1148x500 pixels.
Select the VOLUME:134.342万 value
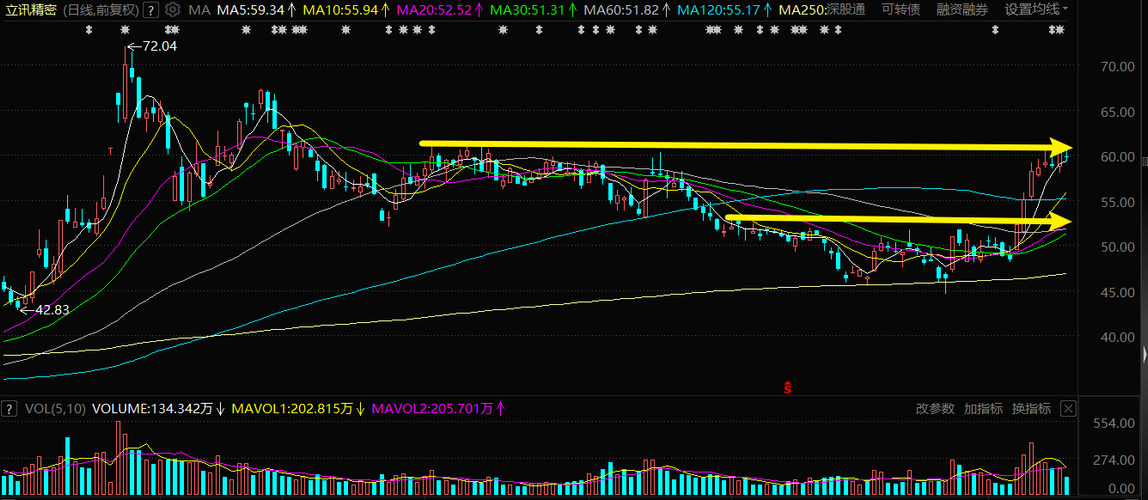tap(153, 408)
